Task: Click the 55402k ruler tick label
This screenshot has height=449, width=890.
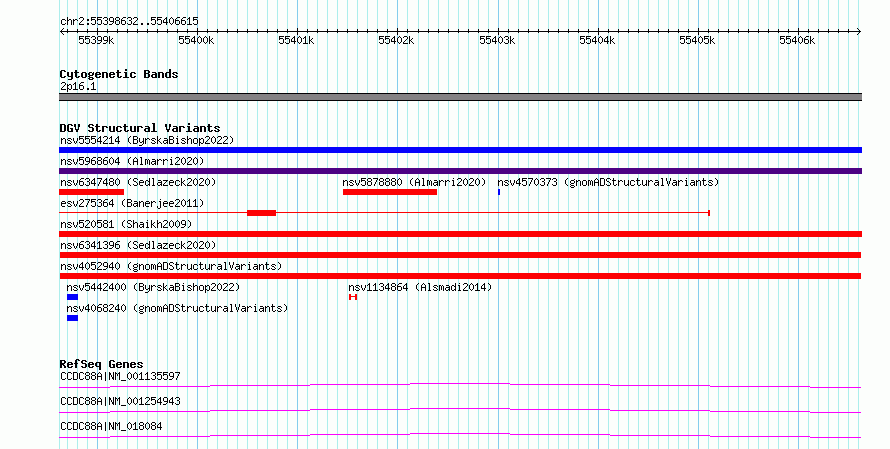Action: tap(396, 40)
